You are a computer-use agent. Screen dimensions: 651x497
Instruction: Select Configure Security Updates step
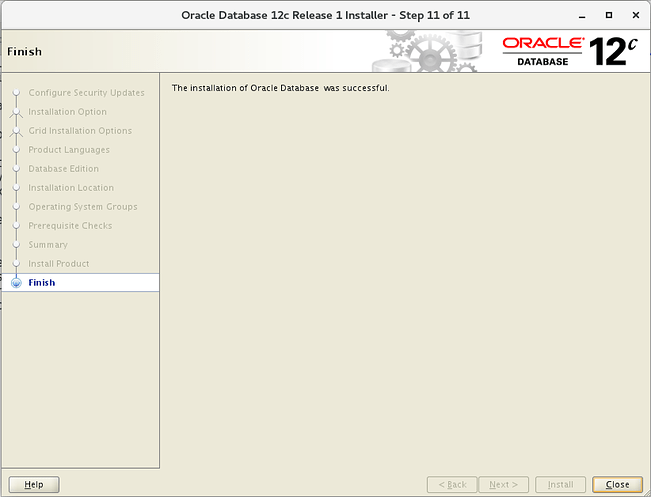pos(86,93)
